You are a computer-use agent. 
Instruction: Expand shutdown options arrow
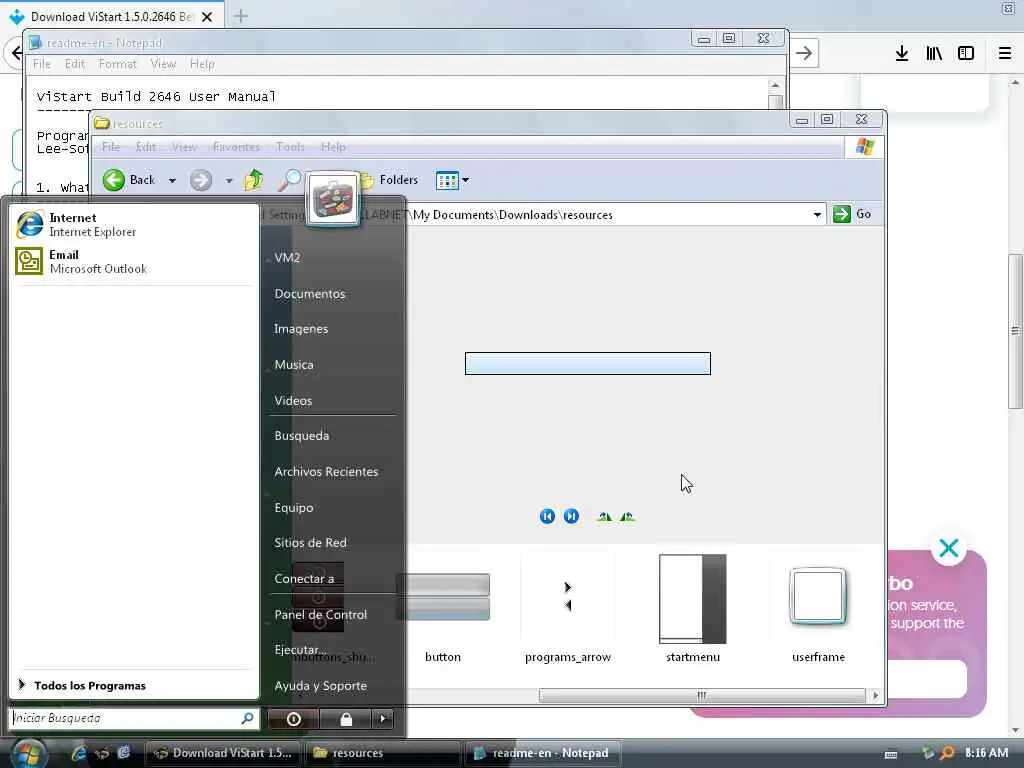(x=383, y=719)
